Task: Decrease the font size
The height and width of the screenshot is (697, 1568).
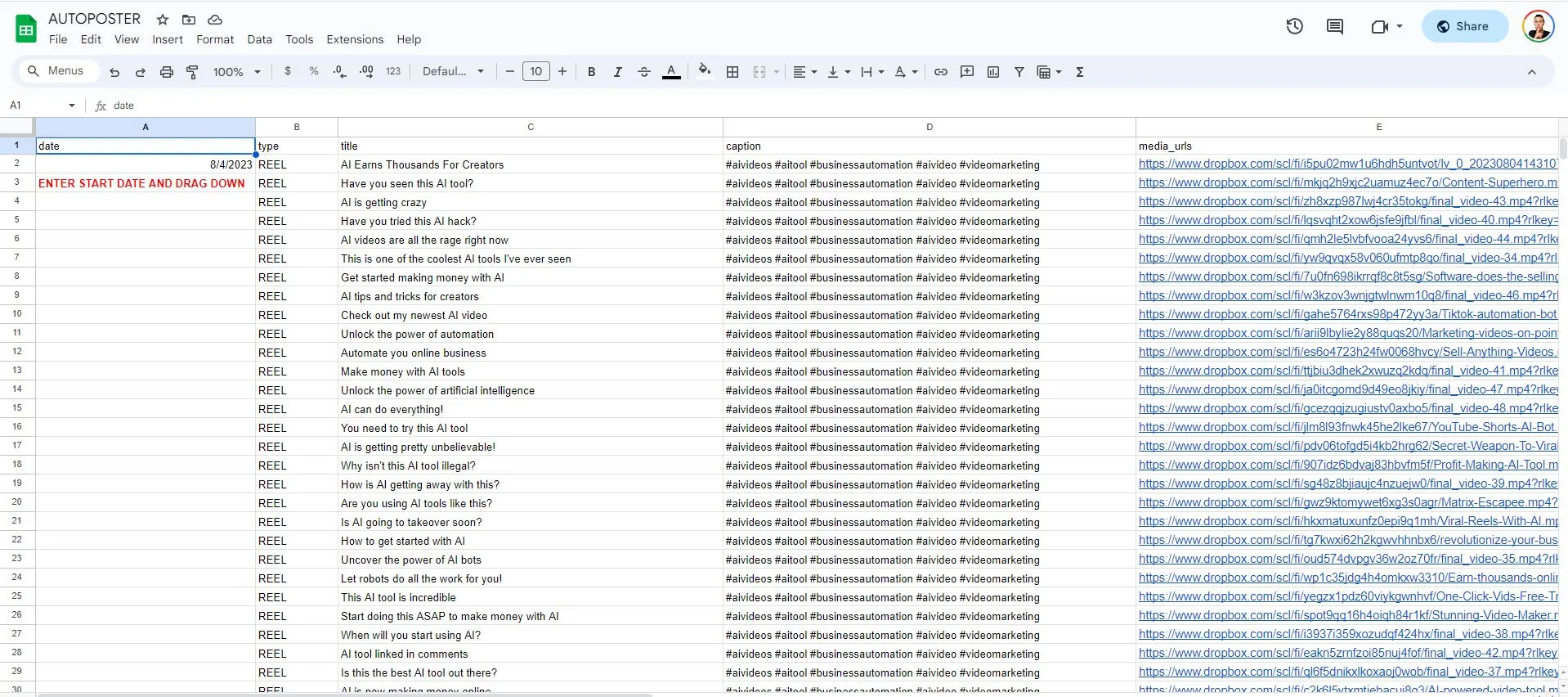Action: click(x=510, y=72)
